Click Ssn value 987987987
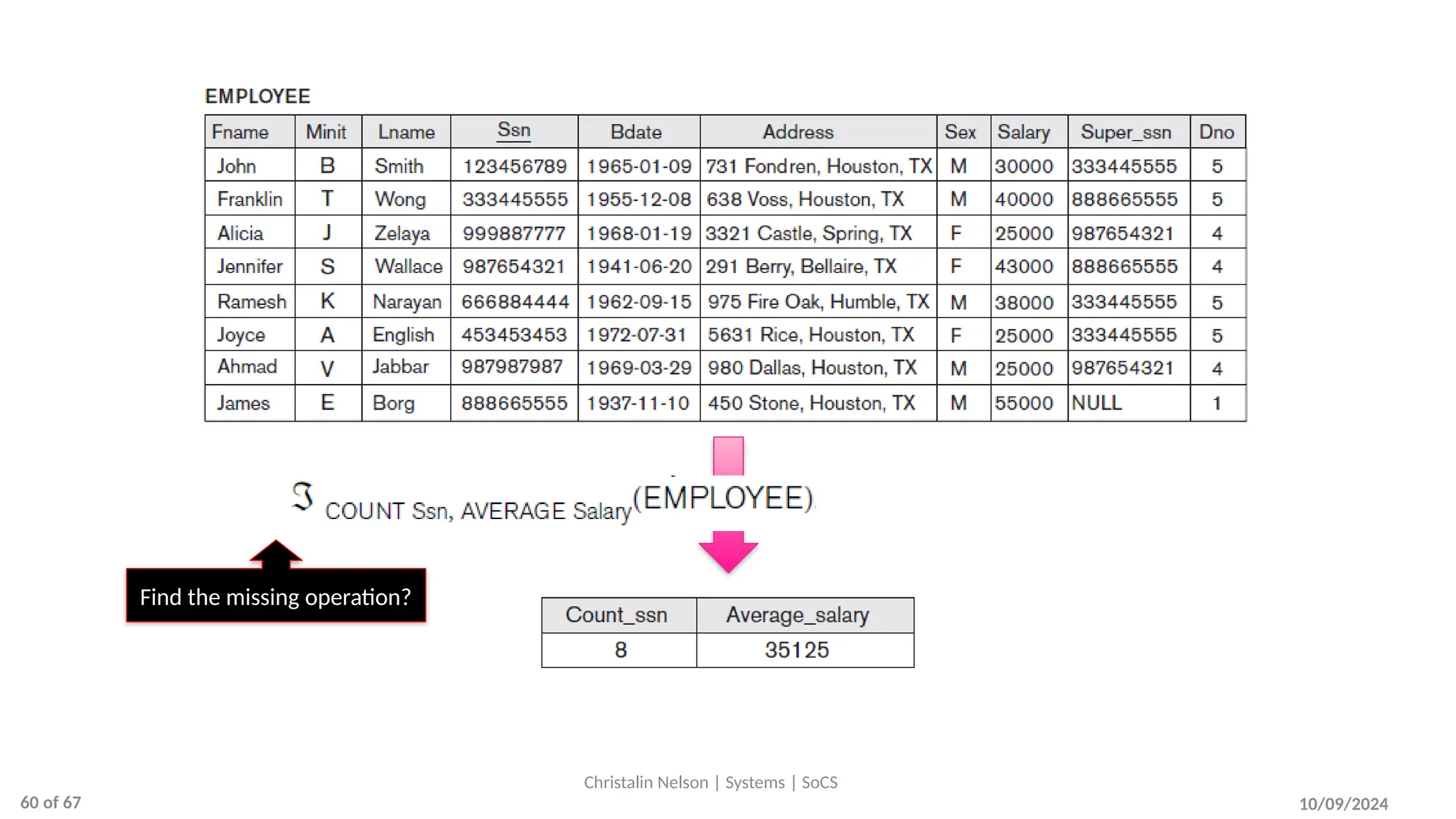 (x=512, y=367)
